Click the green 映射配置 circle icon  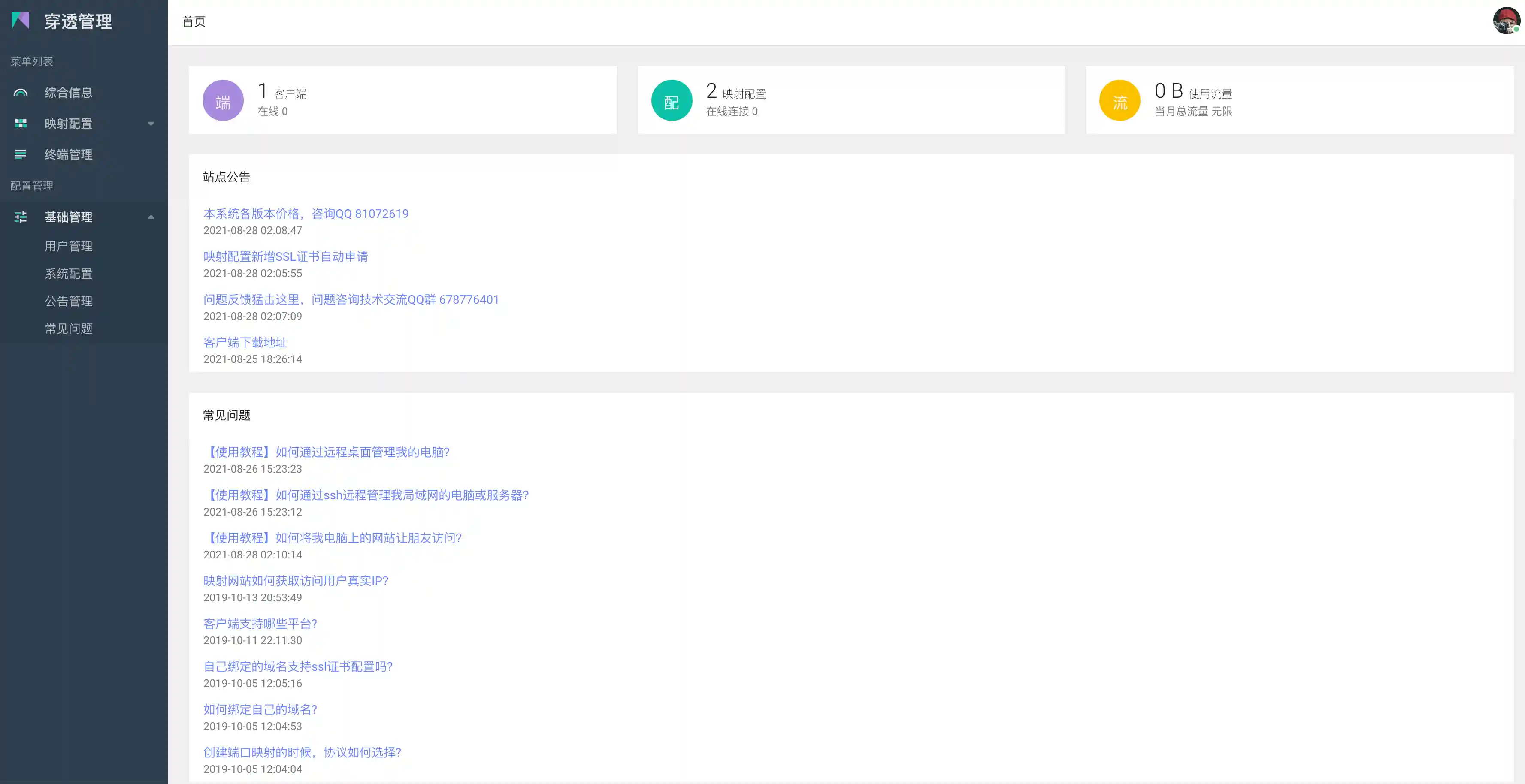click(672, 101)
